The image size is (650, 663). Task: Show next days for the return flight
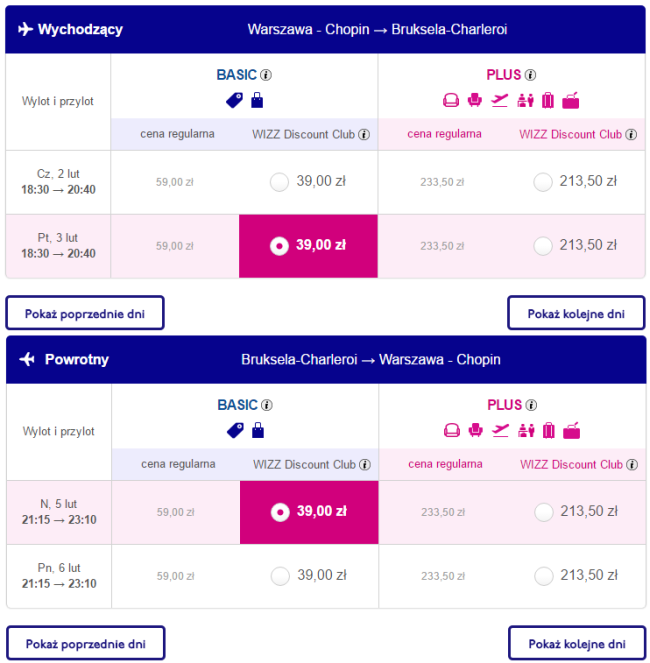(576, 643)
